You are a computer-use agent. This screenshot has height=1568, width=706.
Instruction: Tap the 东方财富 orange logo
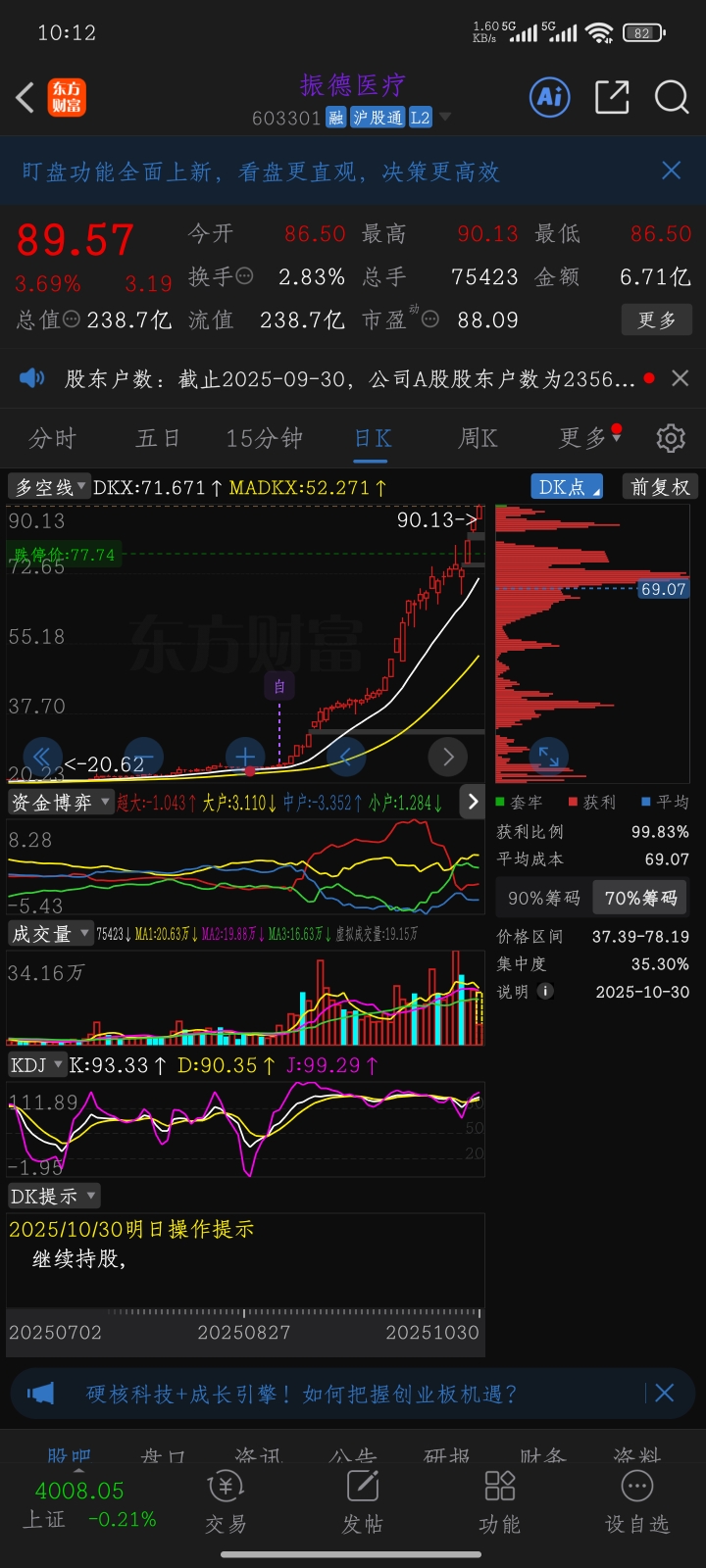pyautogui.click(x=68, y=98)
